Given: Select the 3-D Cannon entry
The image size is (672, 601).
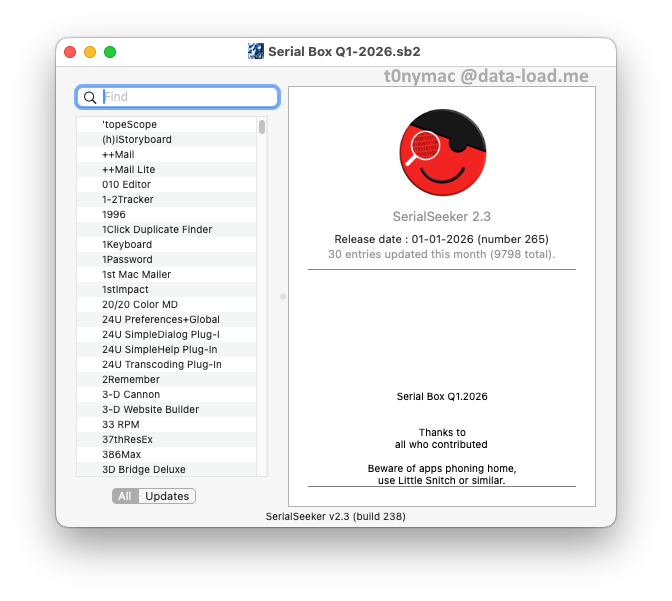Looking at the screenshot, I should (x=167, y=394).
